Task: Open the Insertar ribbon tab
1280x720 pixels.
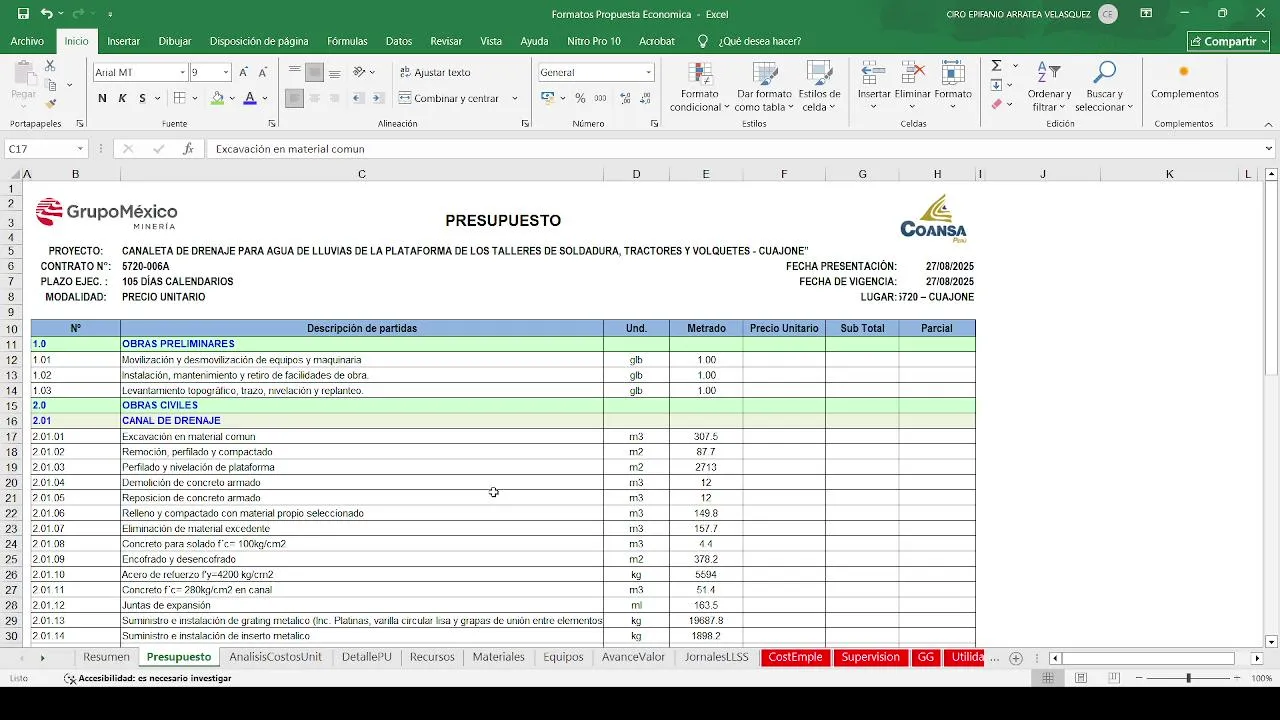Action: (124, 41)
